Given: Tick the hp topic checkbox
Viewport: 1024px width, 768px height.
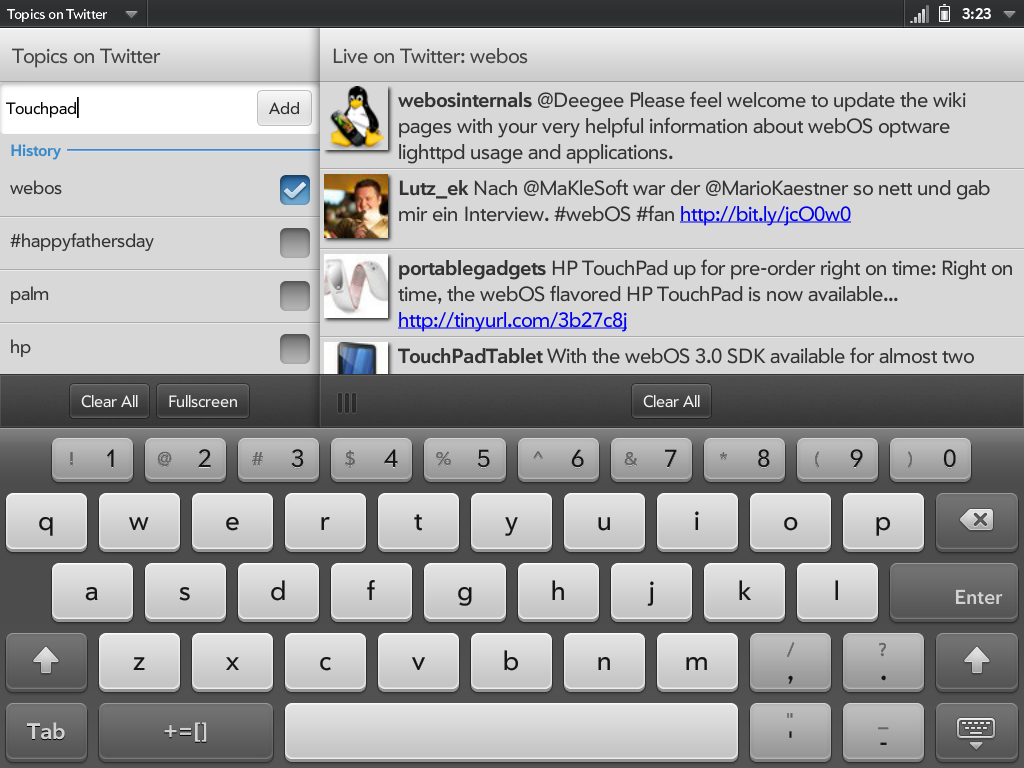Looking at the screenshot, I should 295,349.
